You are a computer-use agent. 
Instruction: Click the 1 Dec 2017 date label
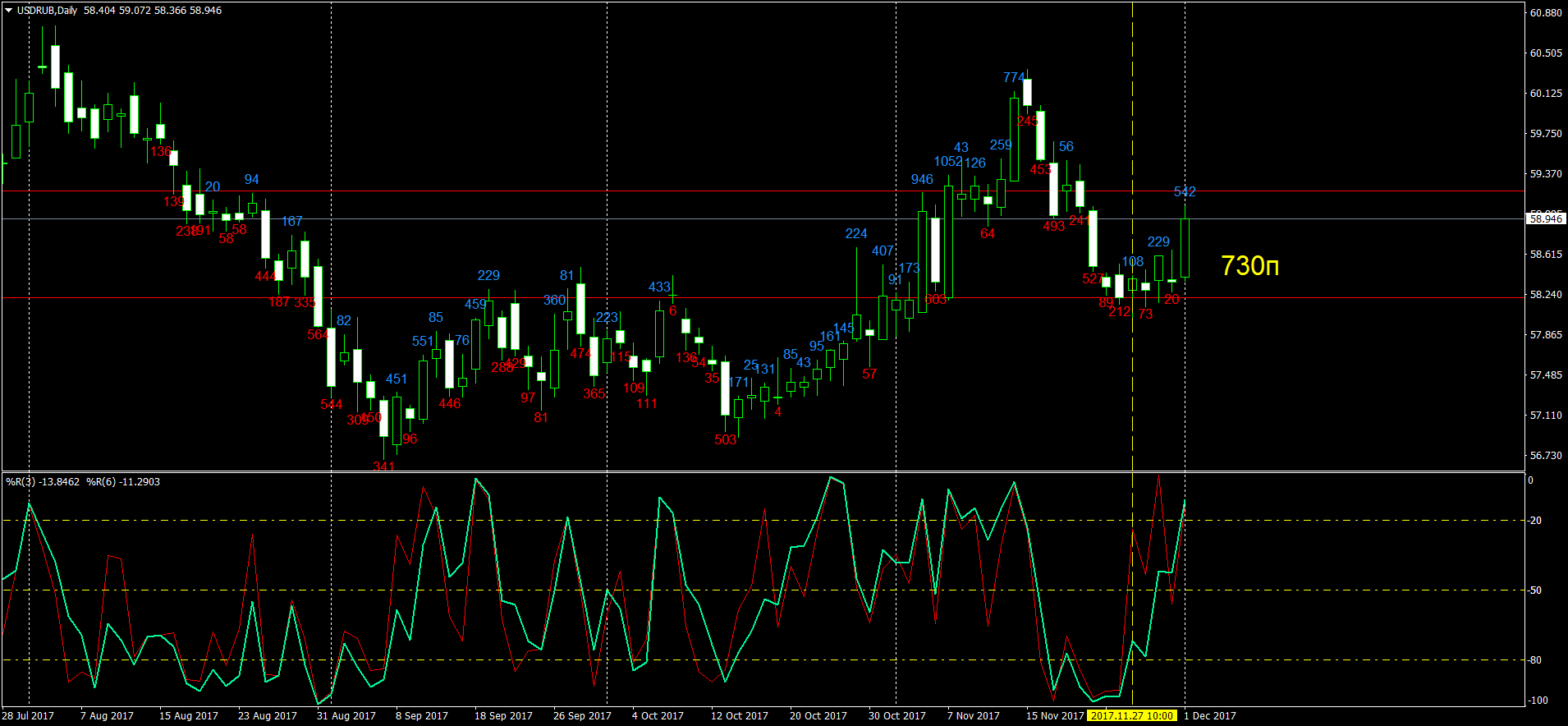click(x=1209, y=716)
